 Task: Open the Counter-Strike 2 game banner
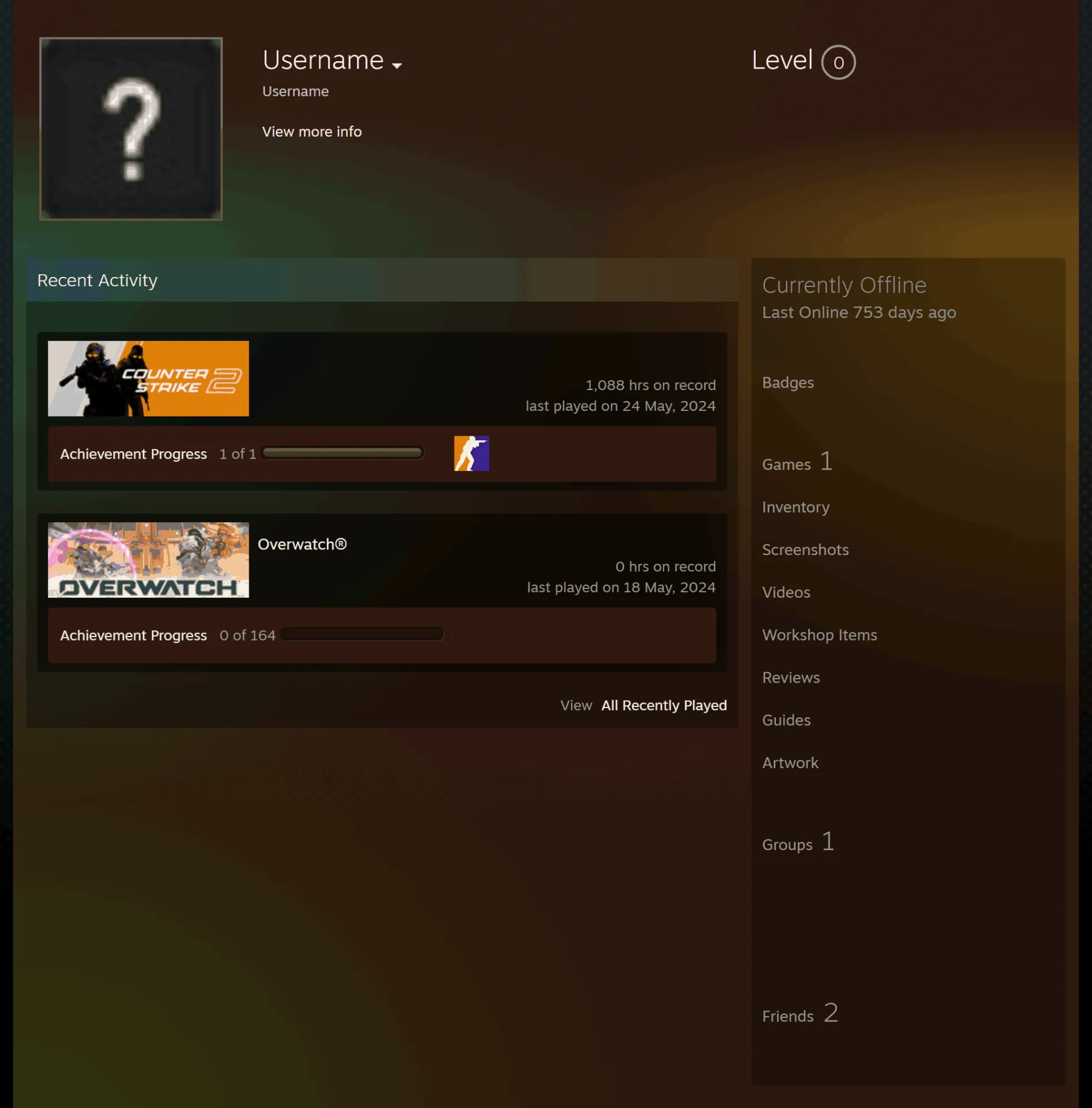coord(148,378)
